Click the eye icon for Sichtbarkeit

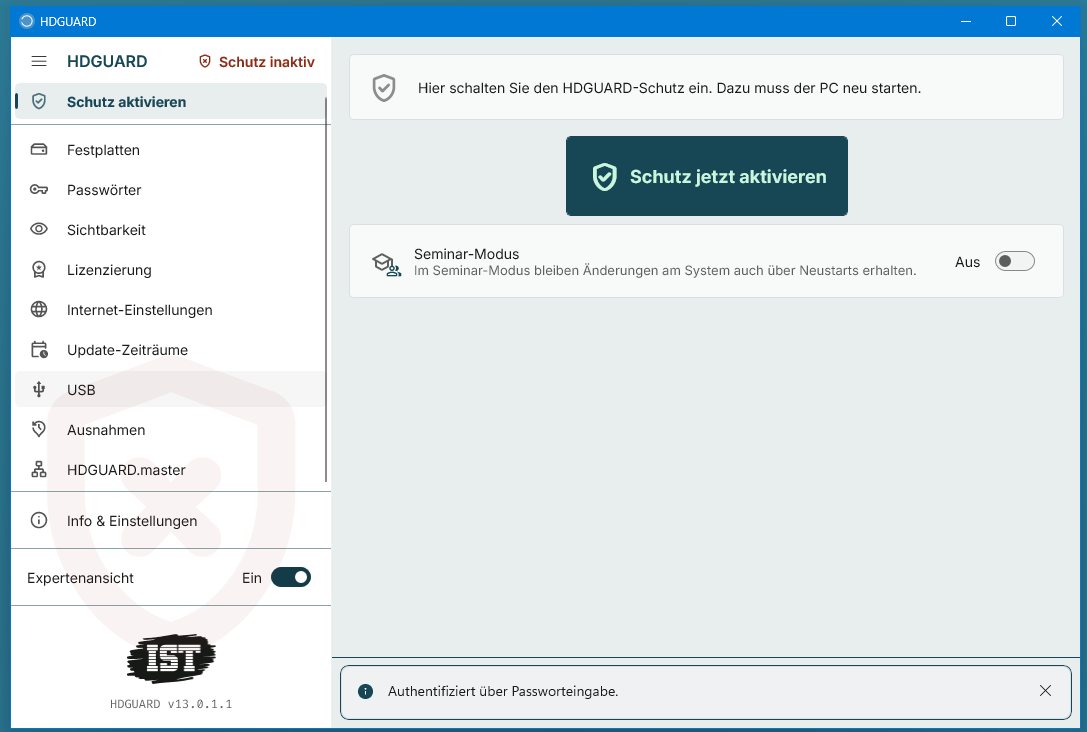pyautogui.click(x=39, y=229)
